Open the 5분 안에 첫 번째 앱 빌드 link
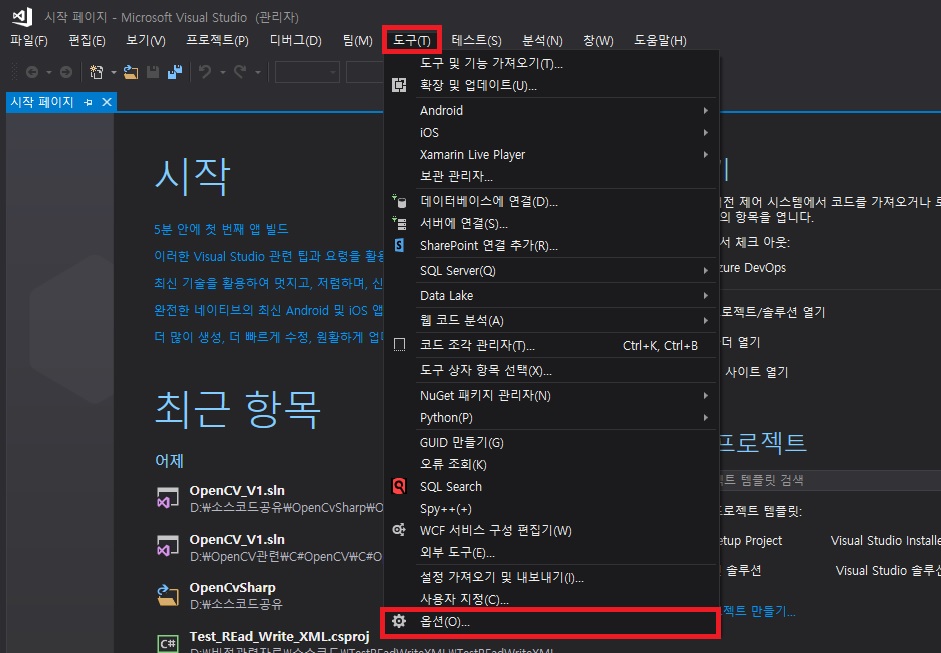941x653 pixels. [x=221, y=229]
